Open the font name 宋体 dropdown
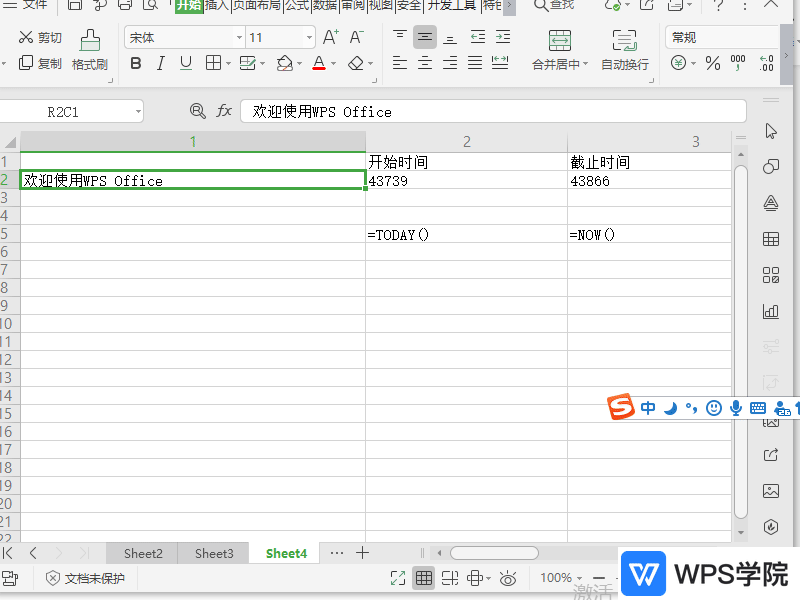This screenshot has width=800, height=600. coord(239,38)
